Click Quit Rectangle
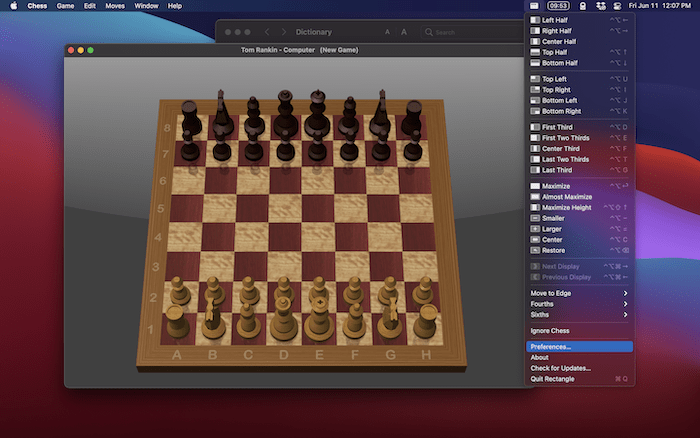The image size is (700, 438). (554, 379)
